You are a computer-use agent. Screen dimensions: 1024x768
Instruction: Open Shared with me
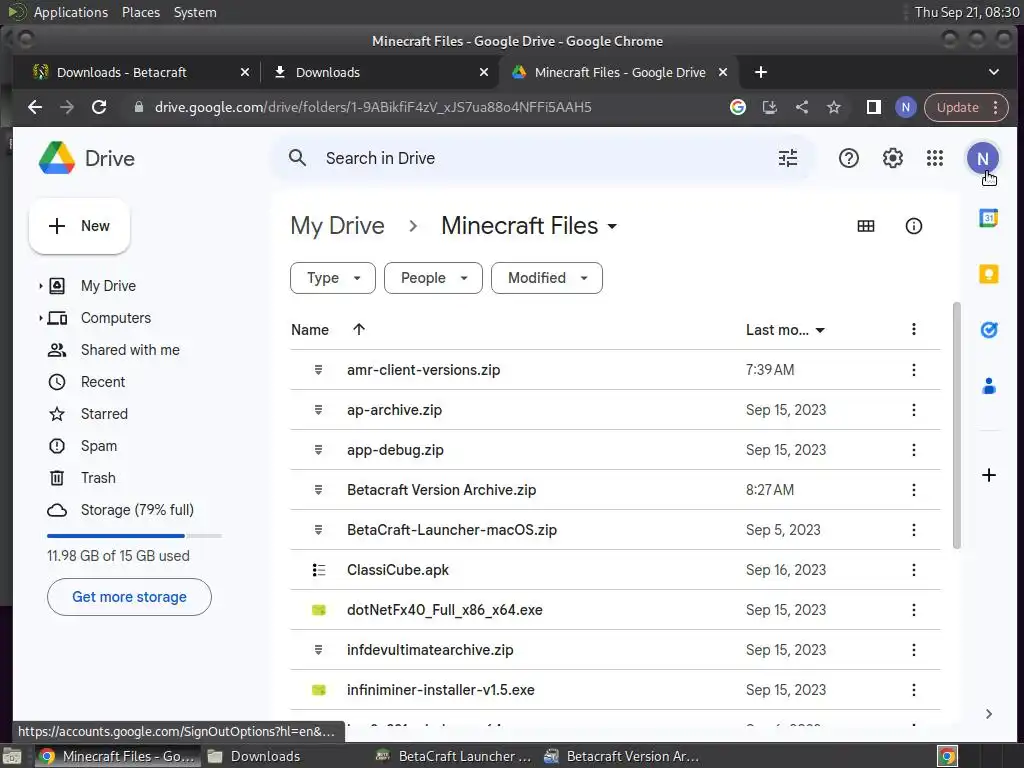pyautogui.click(x=130, y=350)
